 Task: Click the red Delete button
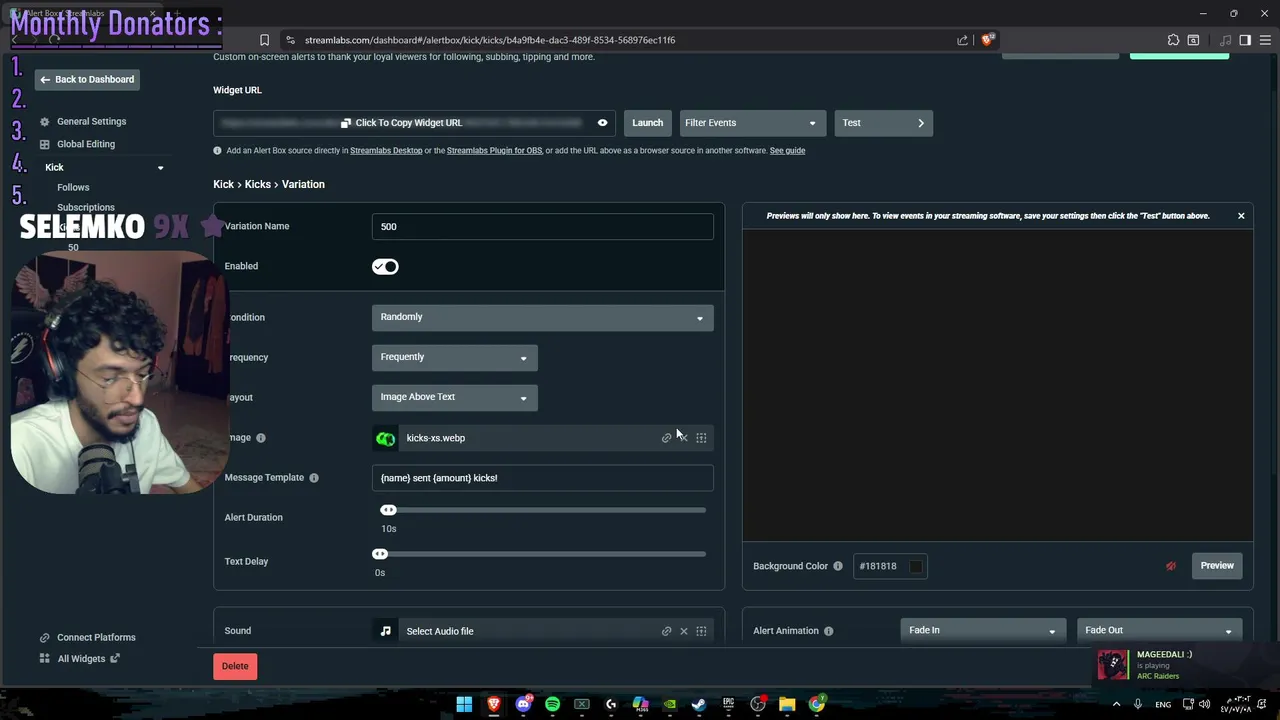235,666
